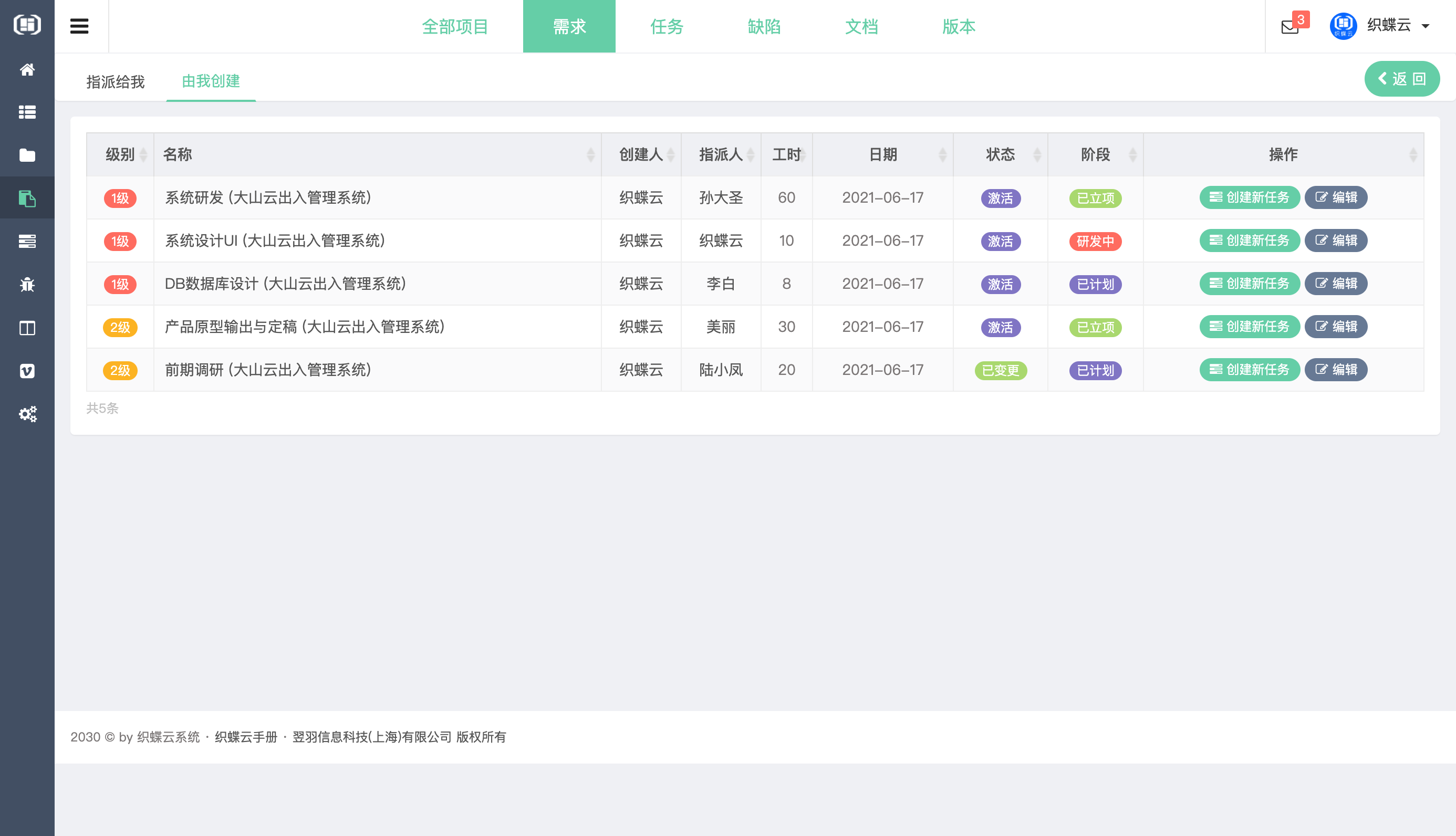Click 编辑 for 前期调研 row
Screen dimensions: 1456x836
point(1335,370)
